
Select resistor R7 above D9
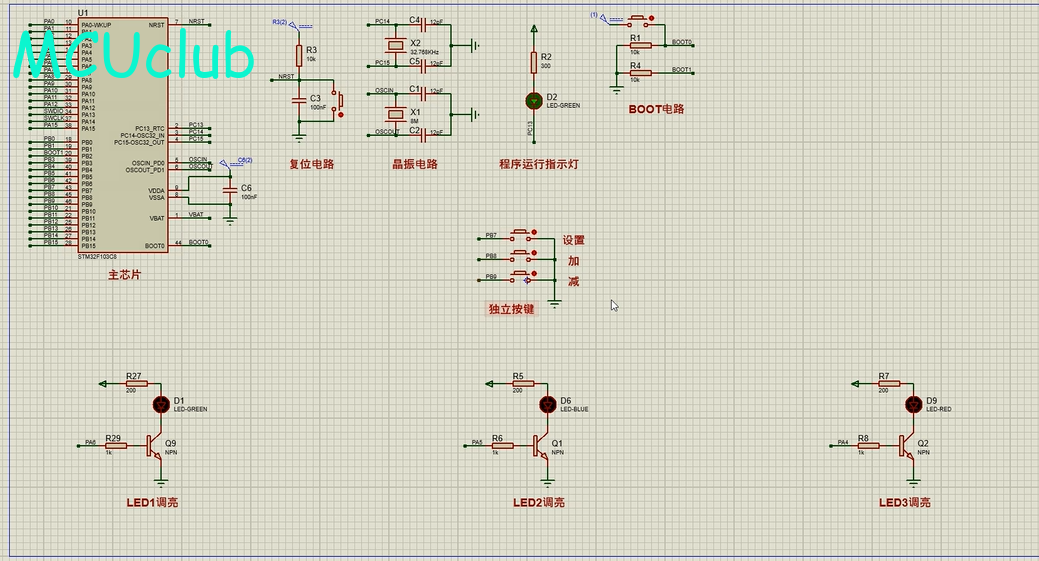click(x=889, y=383)
